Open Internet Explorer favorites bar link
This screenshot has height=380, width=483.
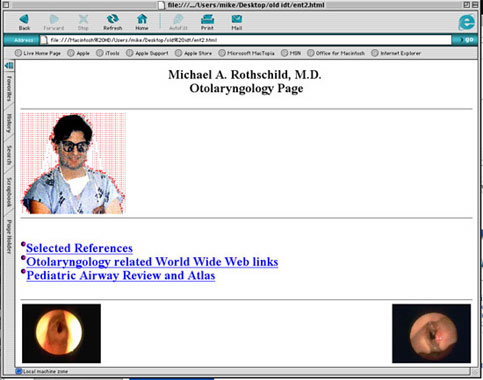click(x=396, y=53)
